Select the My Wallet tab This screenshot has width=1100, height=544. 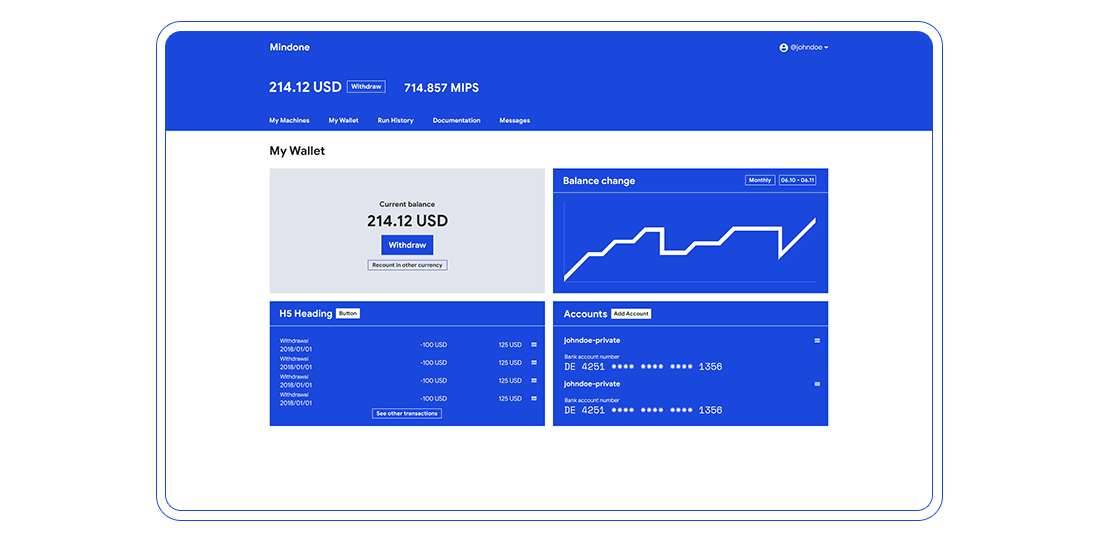click(344, 121)
